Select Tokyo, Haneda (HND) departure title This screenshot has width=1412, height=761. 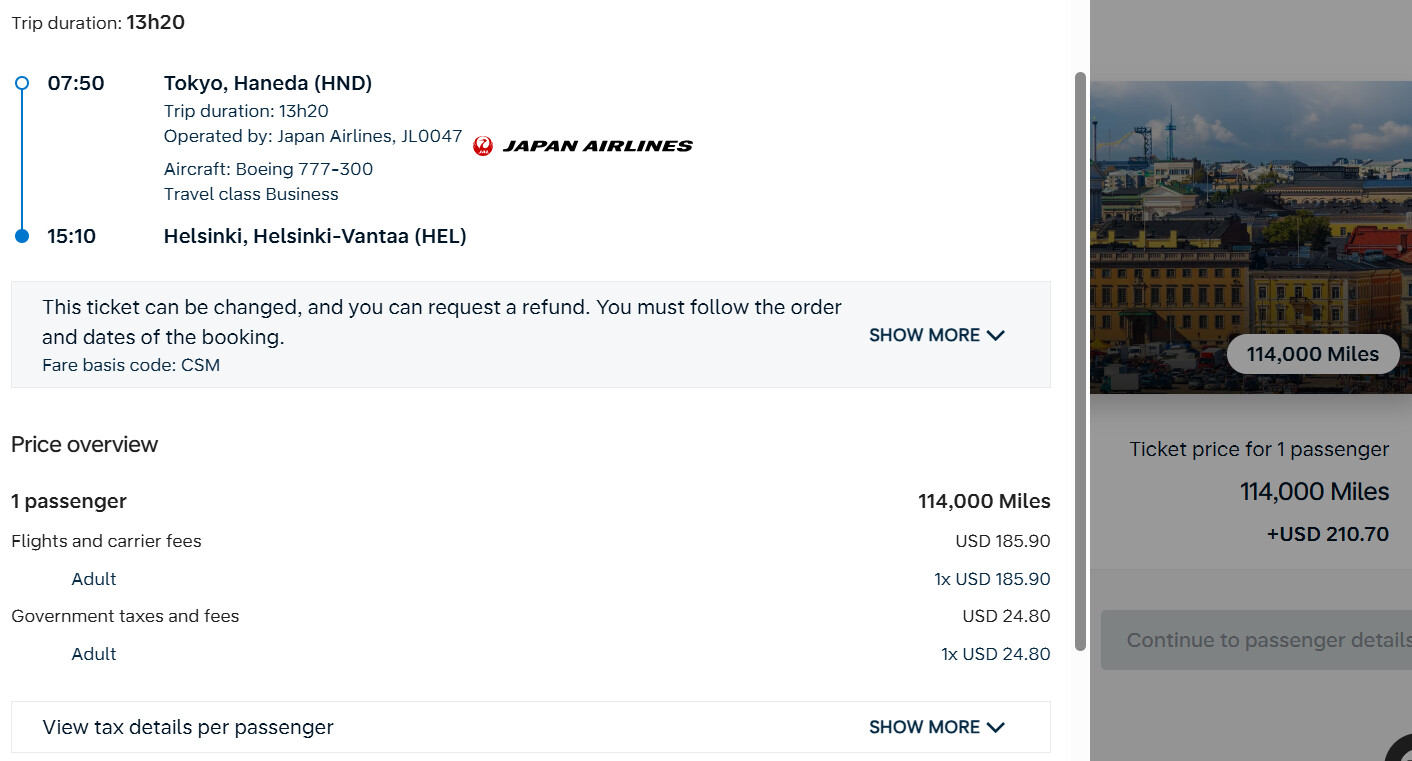pos(268,83)
